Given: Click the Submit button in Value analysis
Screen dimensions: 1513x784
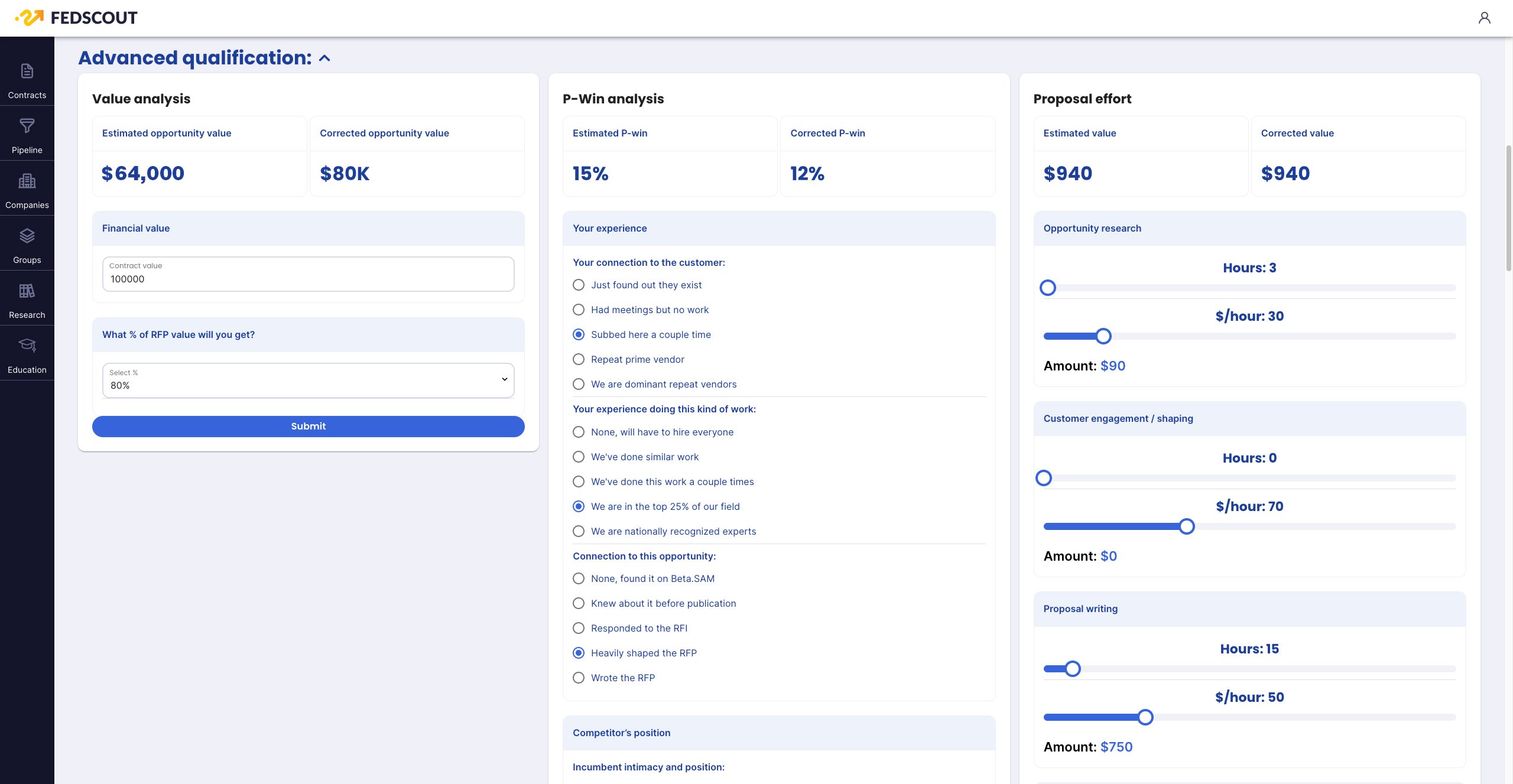Looking at the screenshot, I should coord(308,426).
